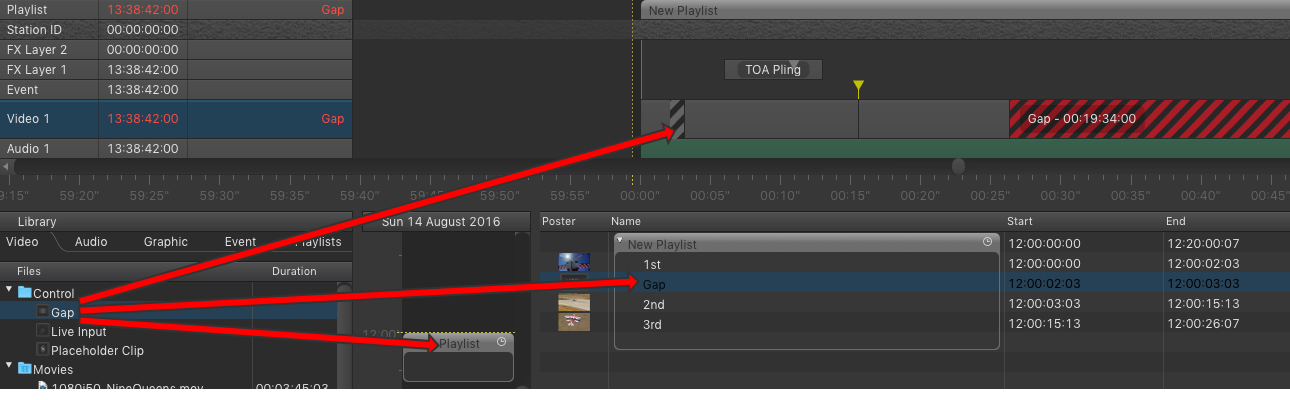Click end time 12:00:26:07 of 3rd row

tap(1202, 324)
